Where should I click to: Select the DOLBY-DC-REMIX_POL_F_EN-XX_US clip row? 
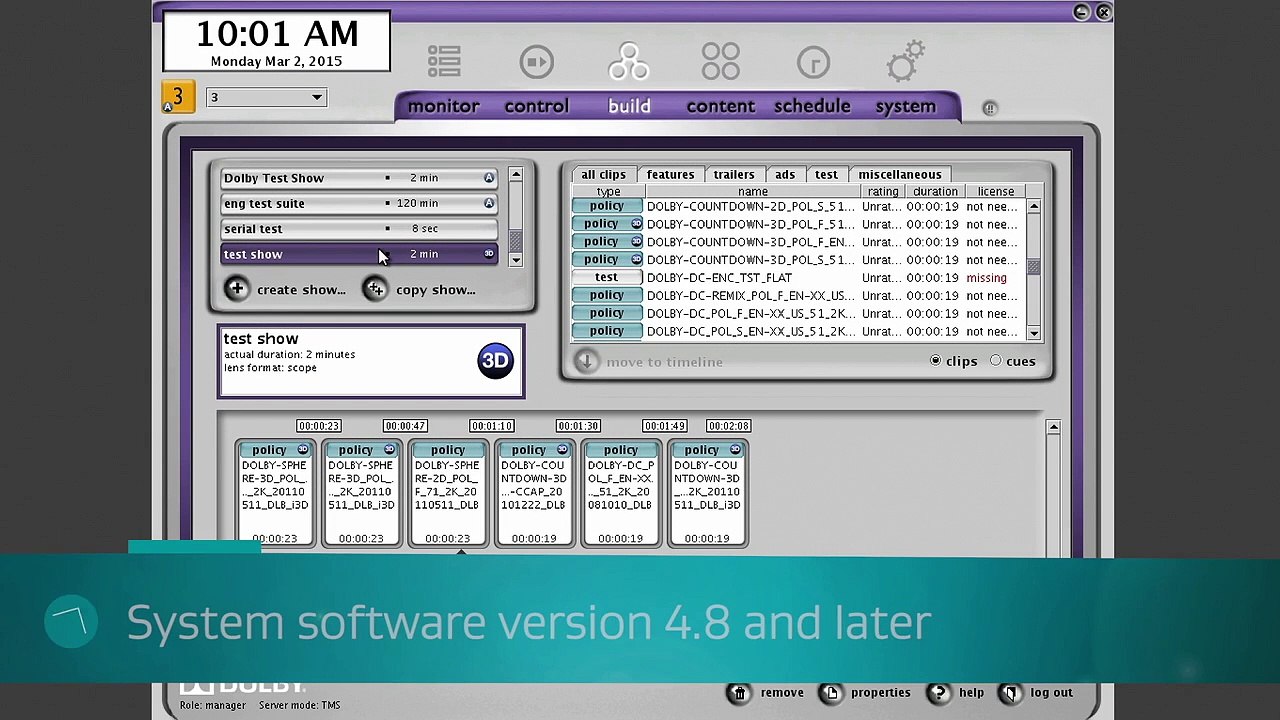pyautogui.click(x=798, y=296)
